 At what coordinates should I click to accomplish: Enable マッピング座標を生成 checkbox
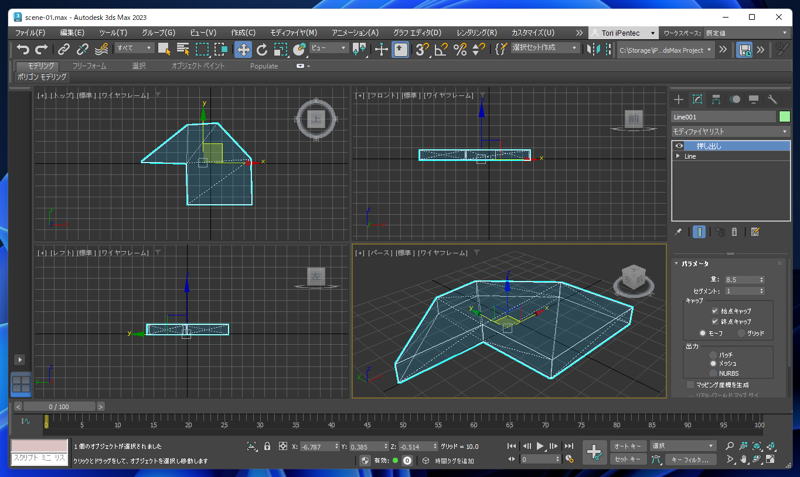click(x=690, y=385)
